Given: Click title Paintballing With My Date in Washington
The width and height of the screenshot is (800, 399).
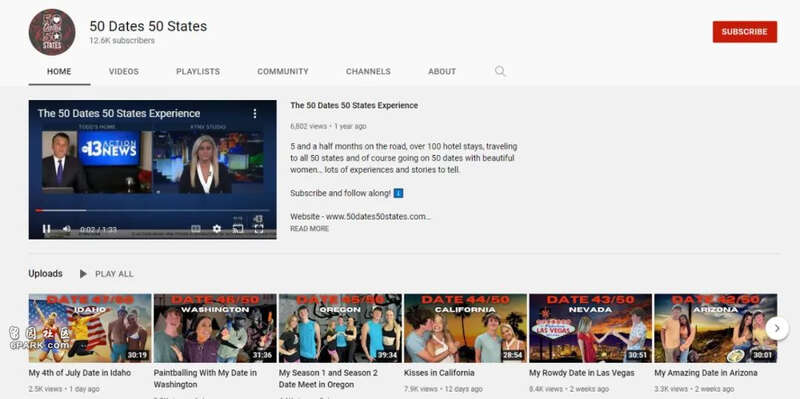Looking at the screenshot, I should click(205, 379).
